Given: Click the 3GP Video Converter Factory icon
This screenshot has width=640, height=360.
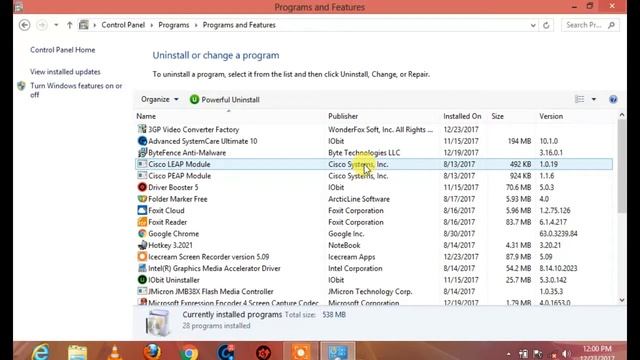Looking at the screenshot, I should click(x=142, y=129).
